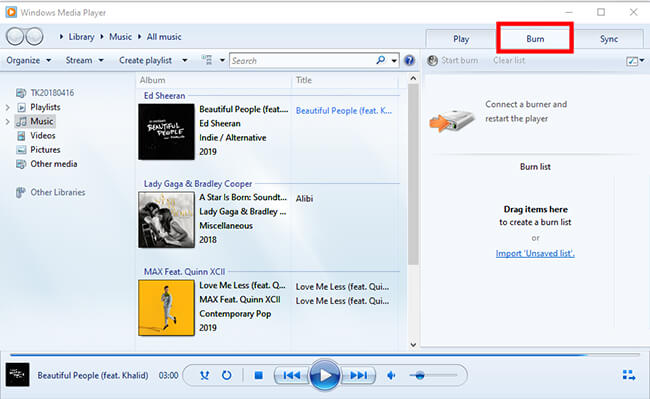Screen dimensions: 650x399
Task: Click the list scrollbar up arrow
Action: coord(413,78)
